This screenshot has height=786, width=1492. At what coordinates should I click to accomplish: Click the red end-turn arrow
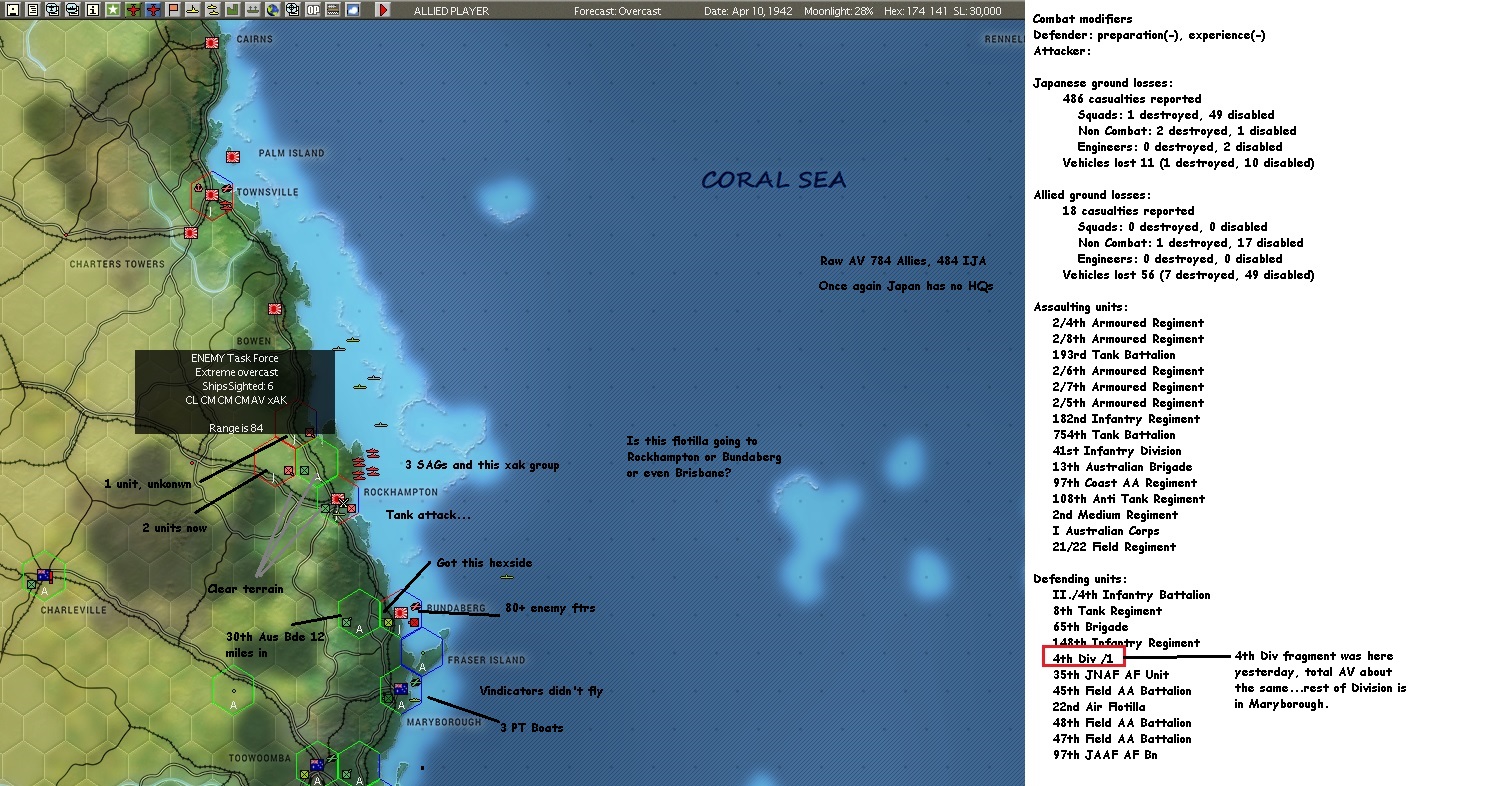click(x=383, y=10)
